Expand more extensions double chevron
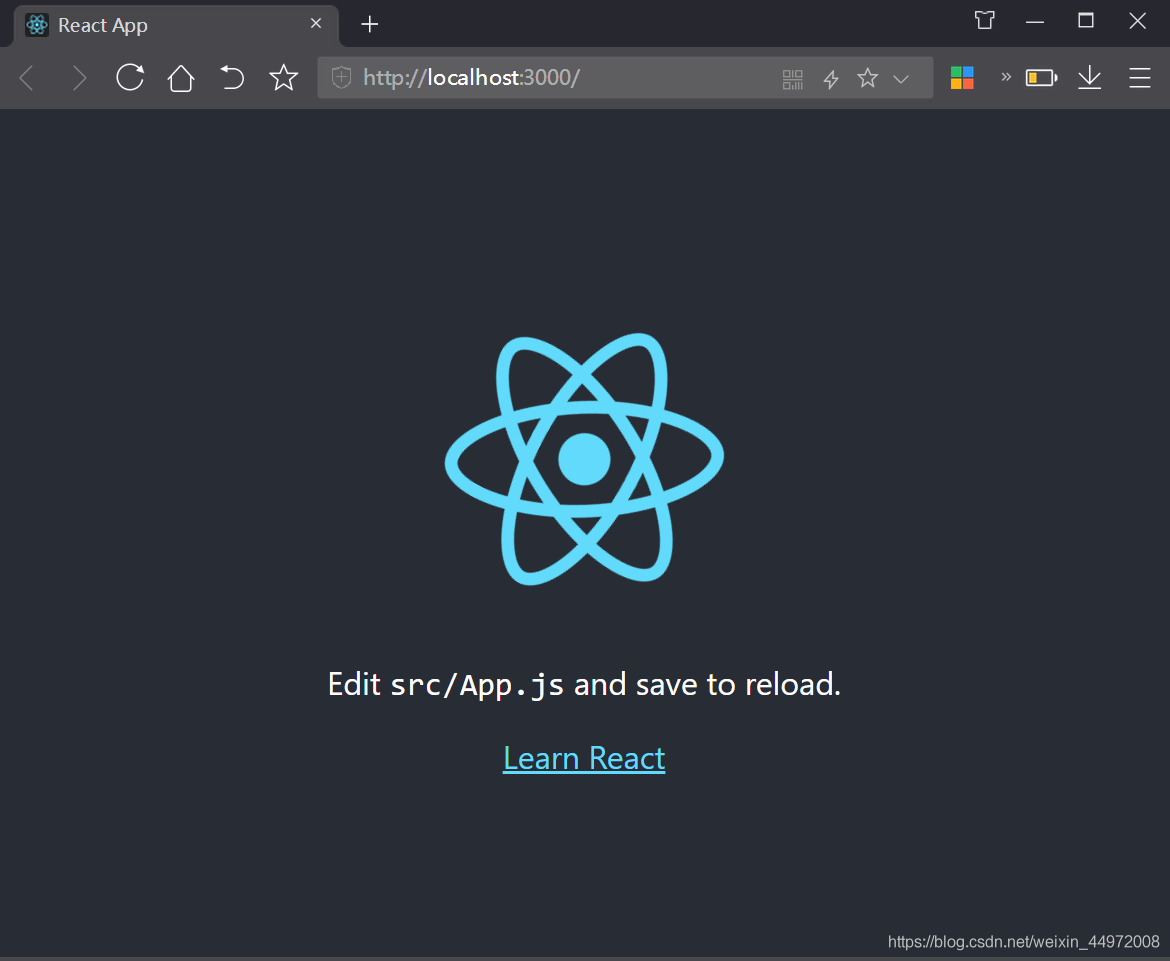The height and width of the screenshot is (961, 1170). pyautogui.click(x=1006, y=76)
